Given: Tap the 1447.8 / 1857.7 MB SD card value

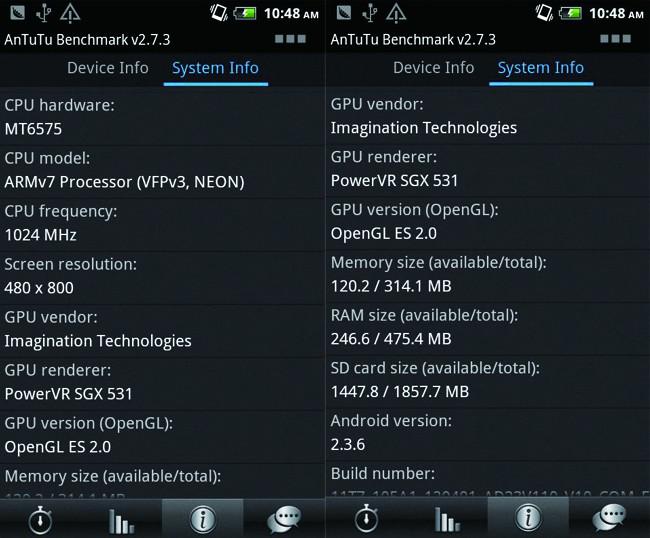Looking at the screenshot, I should click(400, 392).
